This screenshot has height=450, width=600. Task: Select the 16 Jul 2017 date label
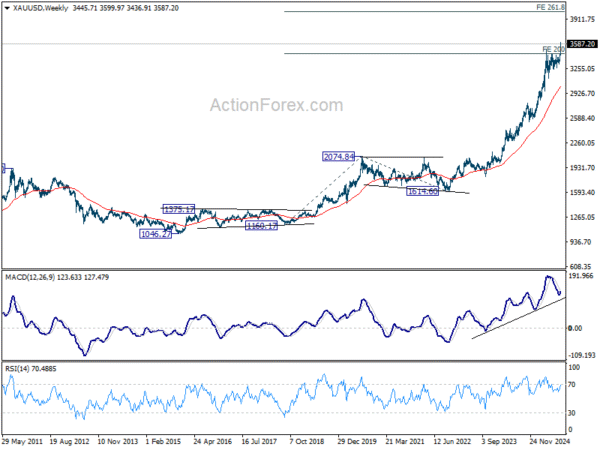tap(259, 442)
